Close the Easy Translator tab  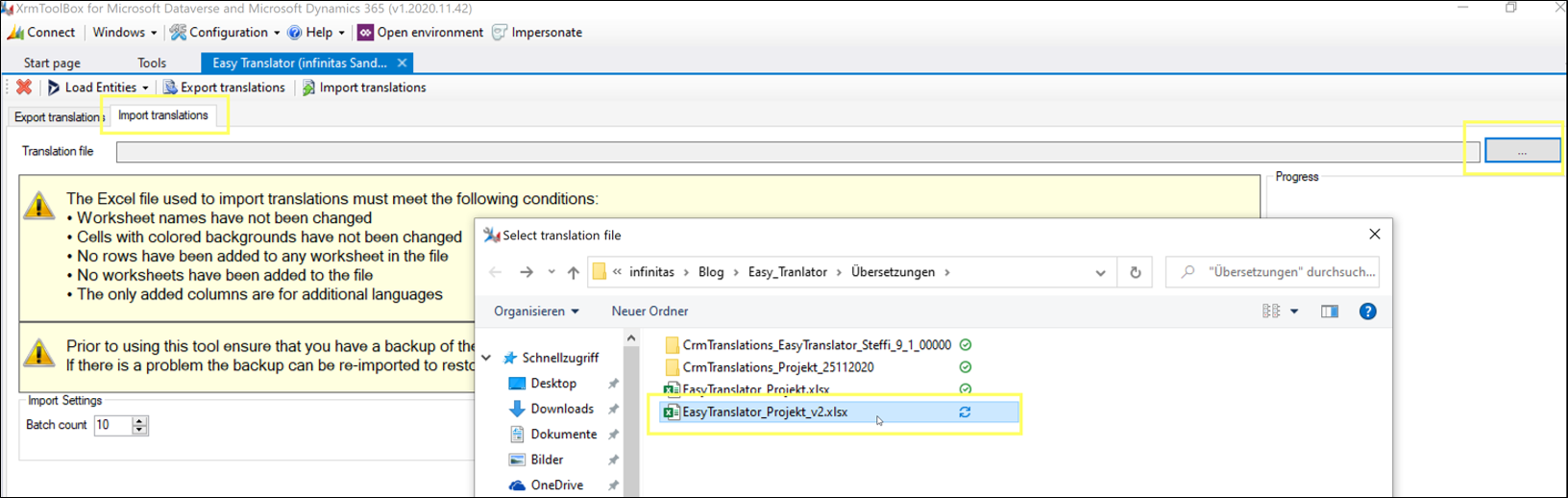coord(403,63)
